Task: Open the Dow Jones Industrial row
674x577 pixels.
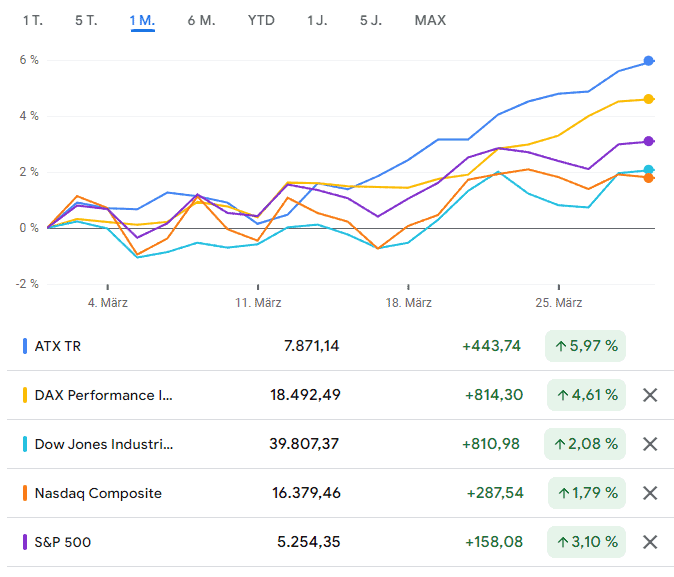Action: tap(340, 444)
